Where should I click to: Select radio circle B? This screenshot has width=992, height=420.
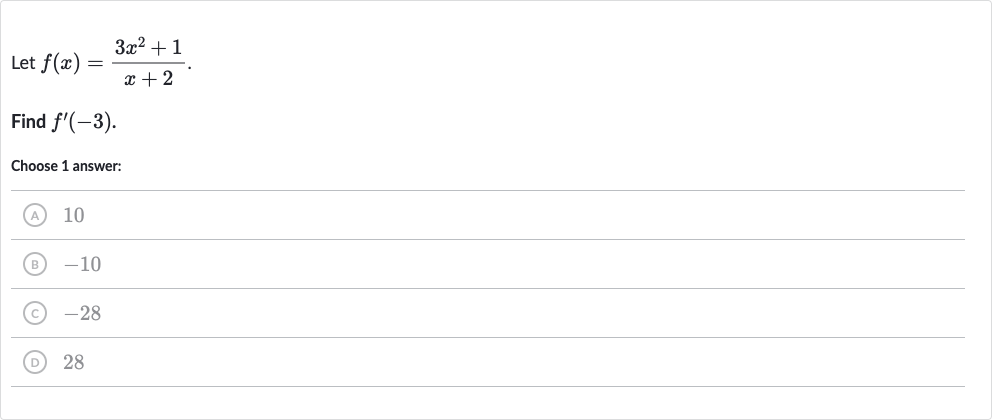point(35,264)
